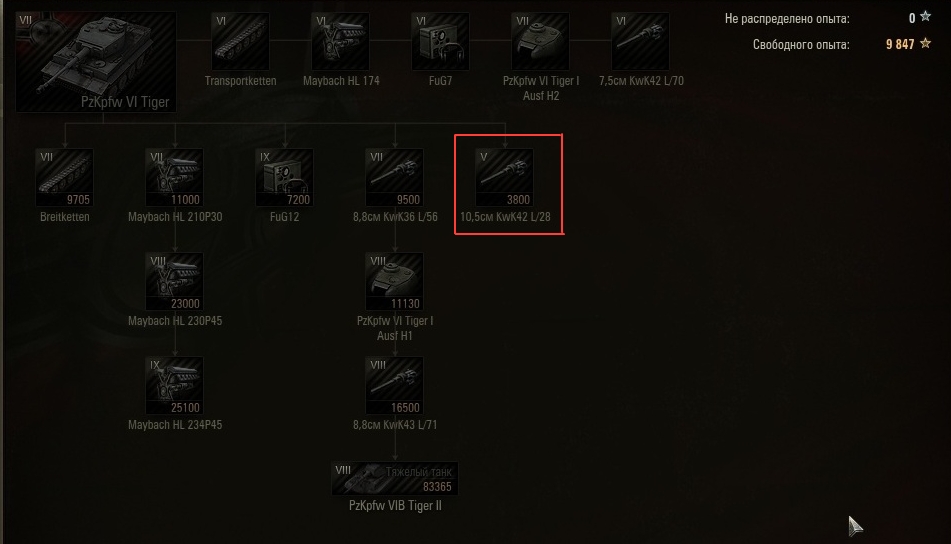Research the Maybach HL 230P45 engine
Screen dimensions: 951x544
175,282
